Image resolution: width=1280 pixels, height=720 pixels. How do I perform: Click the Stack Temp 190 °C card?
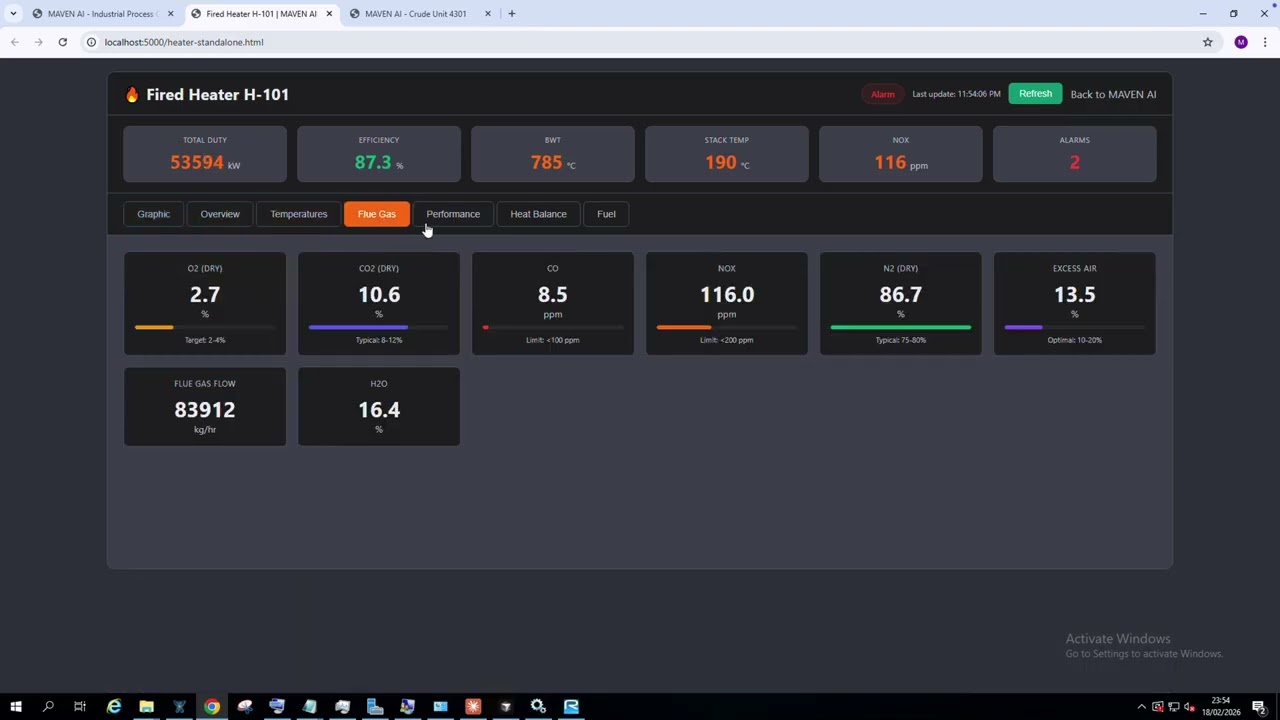pyautogui.click(x=727, y=154)
